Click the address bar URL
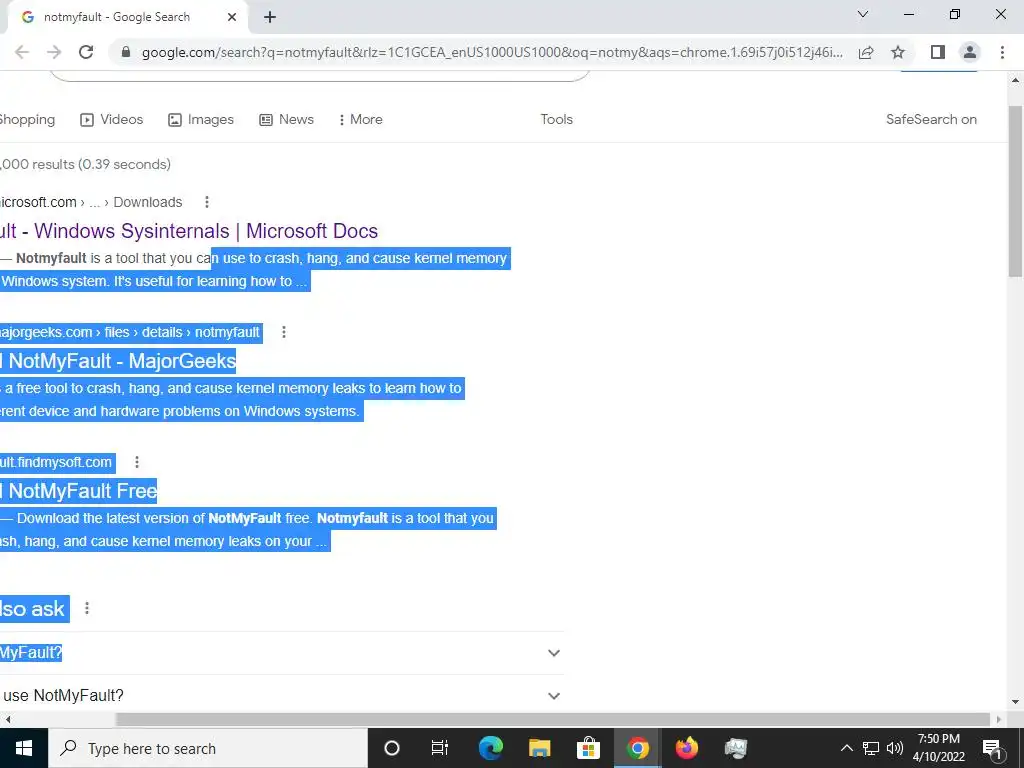This screenshot has width=1024, height=768. [x=492, y=52]
